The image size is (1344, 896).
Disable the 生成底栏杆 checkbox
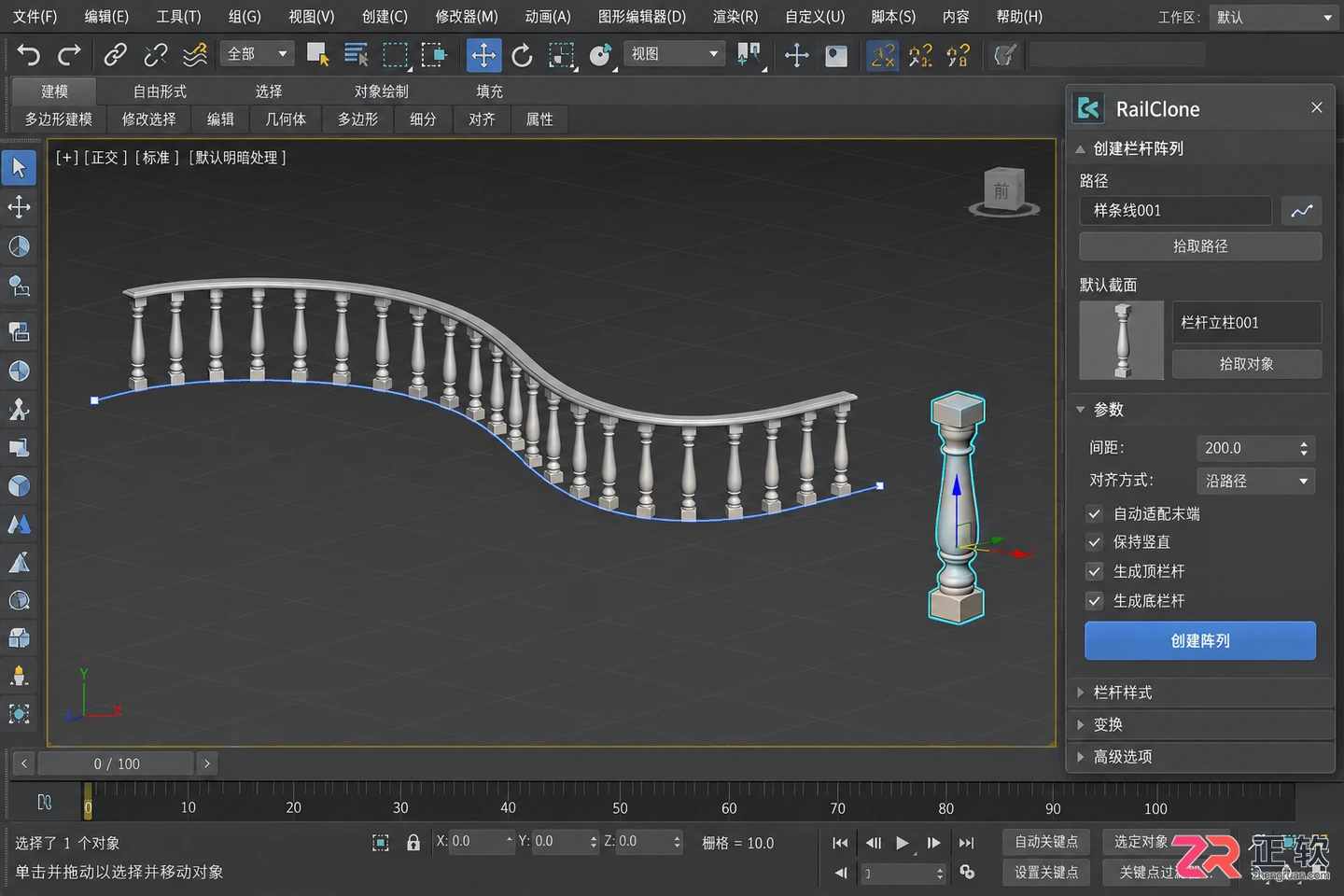pos(1095,601)
